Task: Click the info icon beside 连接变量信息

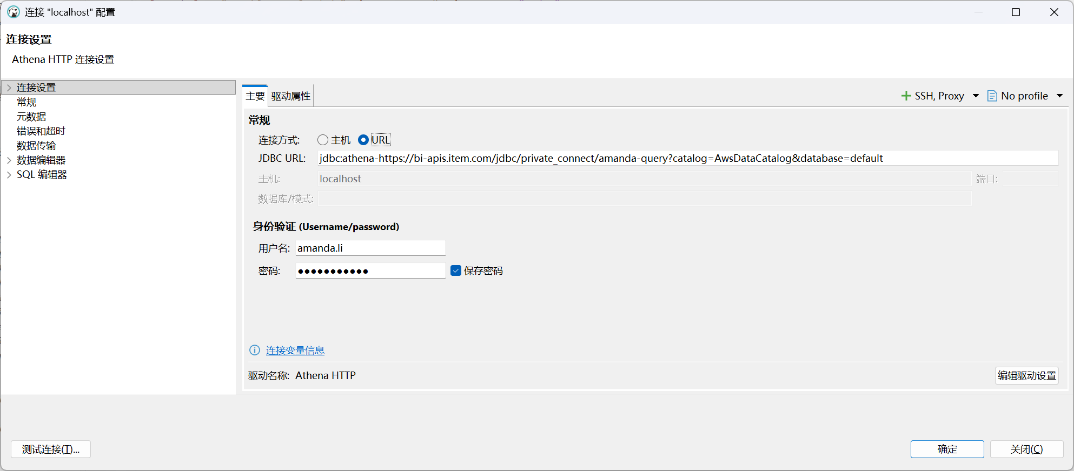Action: tap(255, 351)
